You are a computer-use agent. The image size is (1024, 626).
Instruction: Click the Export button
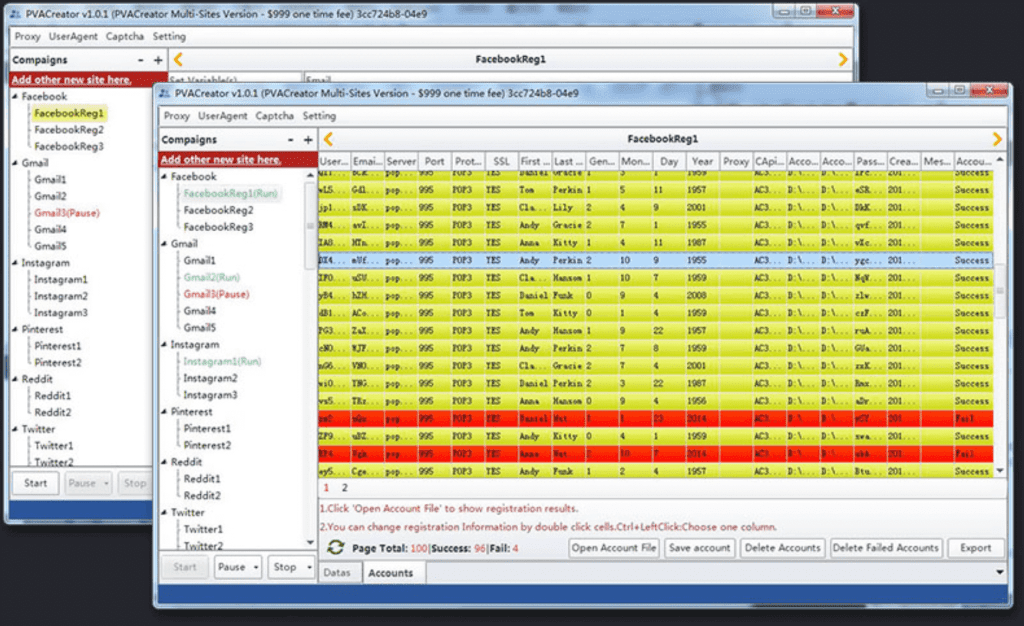(975, 548)
